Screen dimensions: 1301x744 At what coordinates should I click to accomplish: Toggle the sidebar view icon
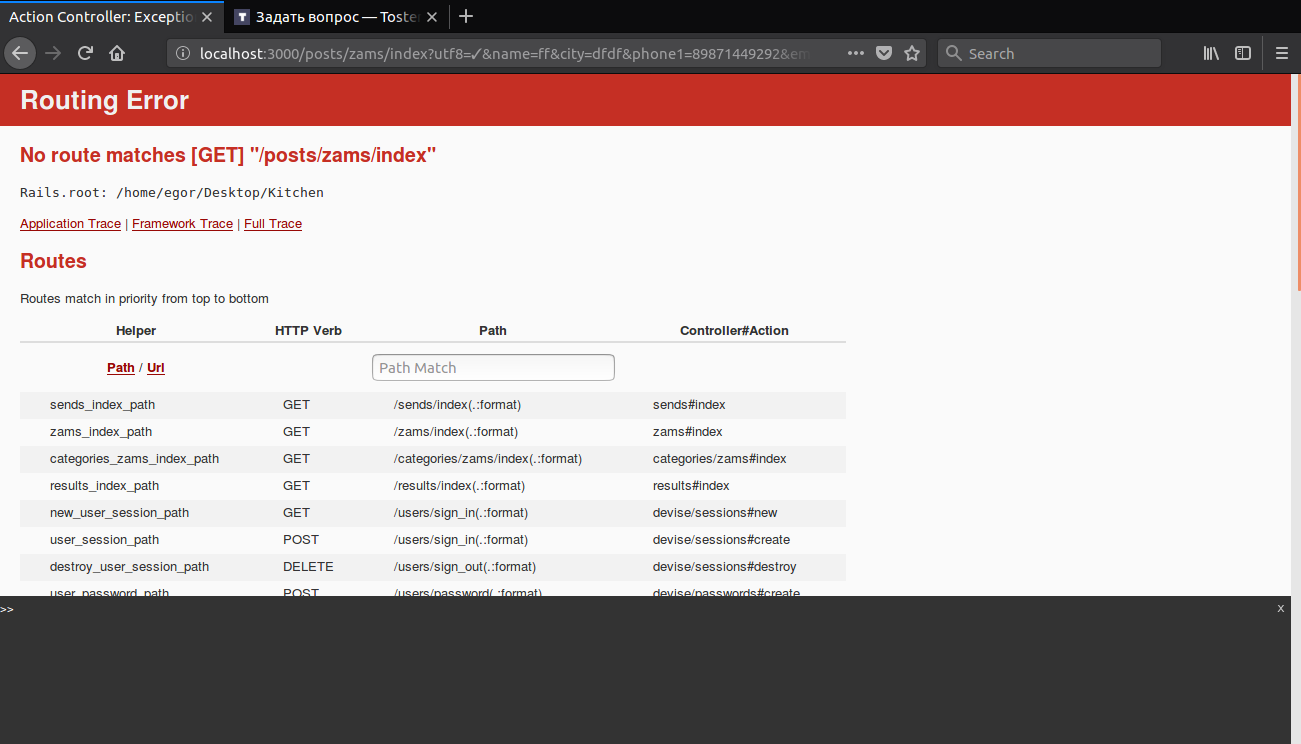pyautogui.click(x=1243, y=54)
